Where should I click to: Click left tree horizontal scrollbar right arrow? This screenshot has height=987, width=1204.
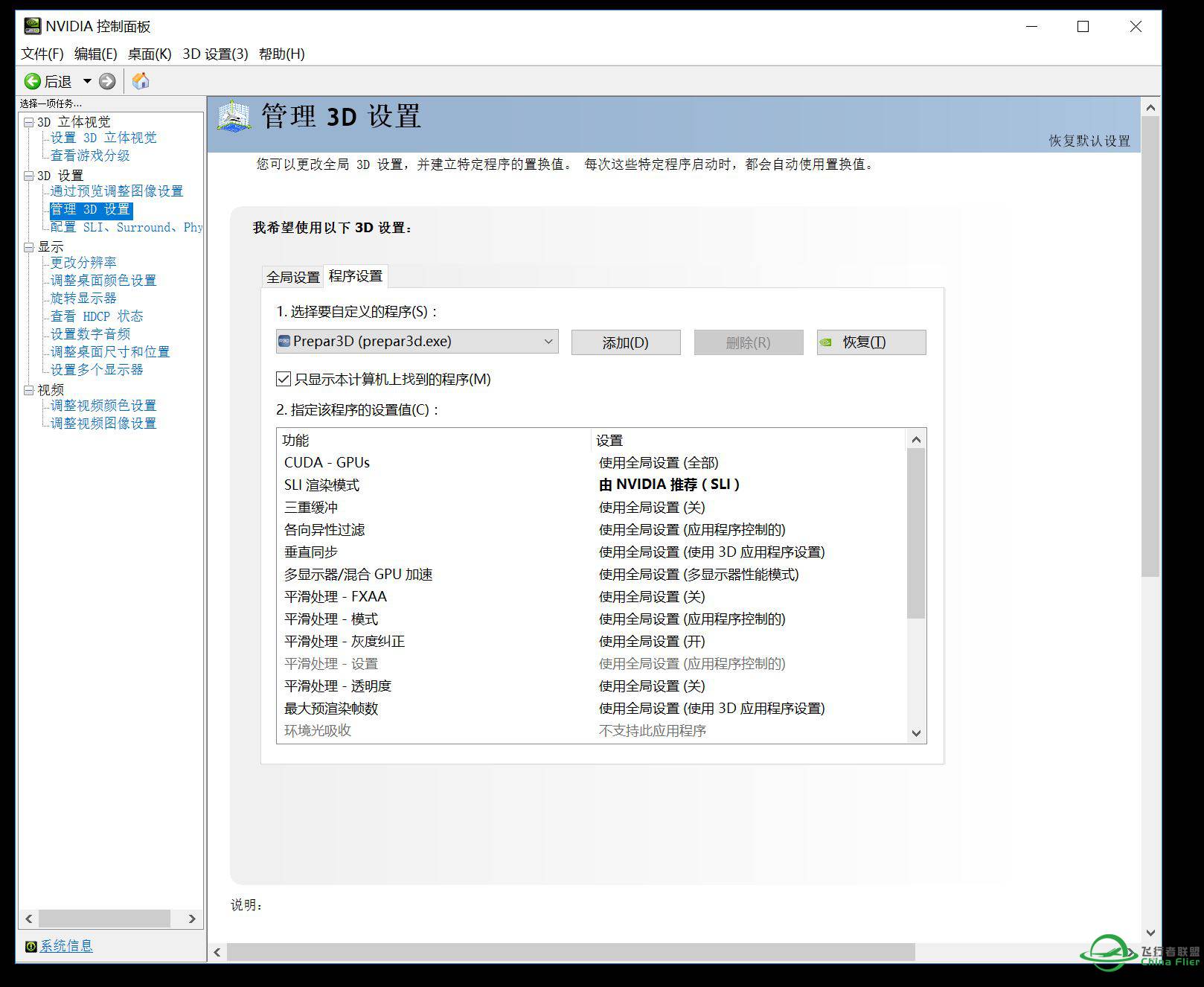click(192, 919)
